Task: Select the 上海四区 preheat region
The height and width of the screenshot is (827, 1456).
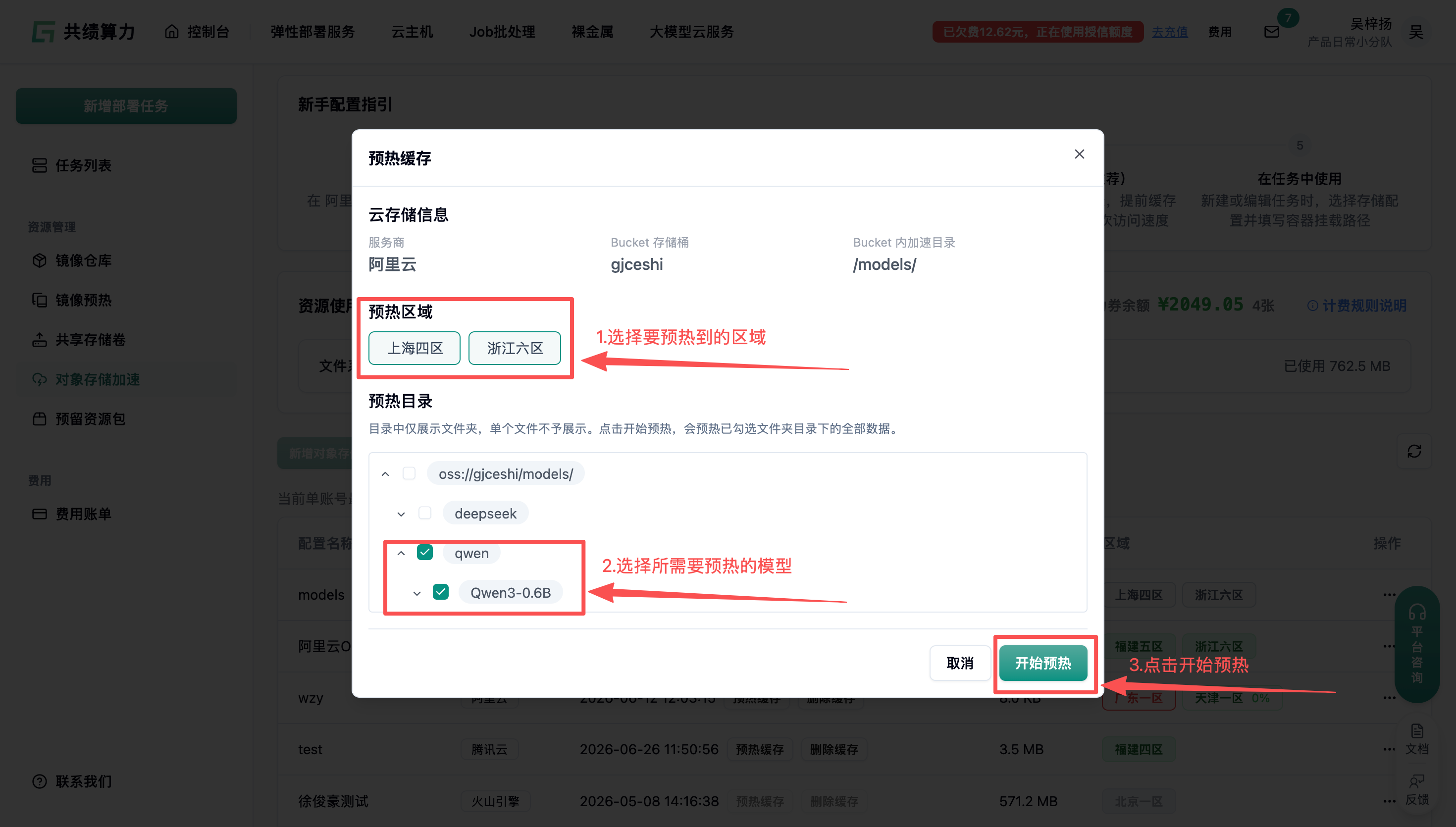Action: tap(415, 348)
